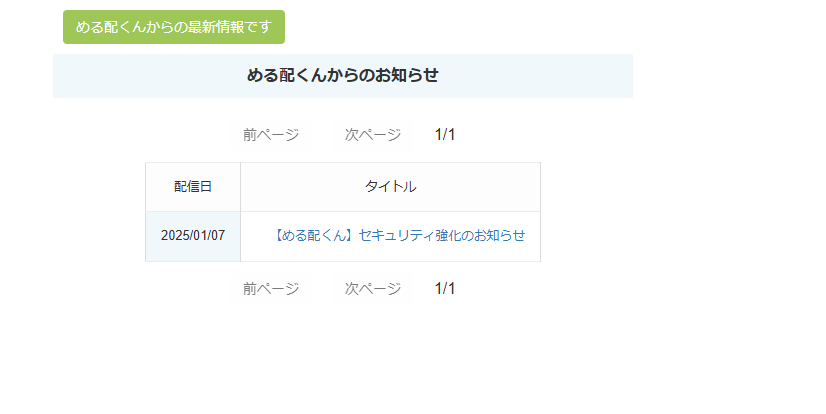Click the タイトル column header
The height and width of the screenshot is (414, 826).
coord(390,186)
